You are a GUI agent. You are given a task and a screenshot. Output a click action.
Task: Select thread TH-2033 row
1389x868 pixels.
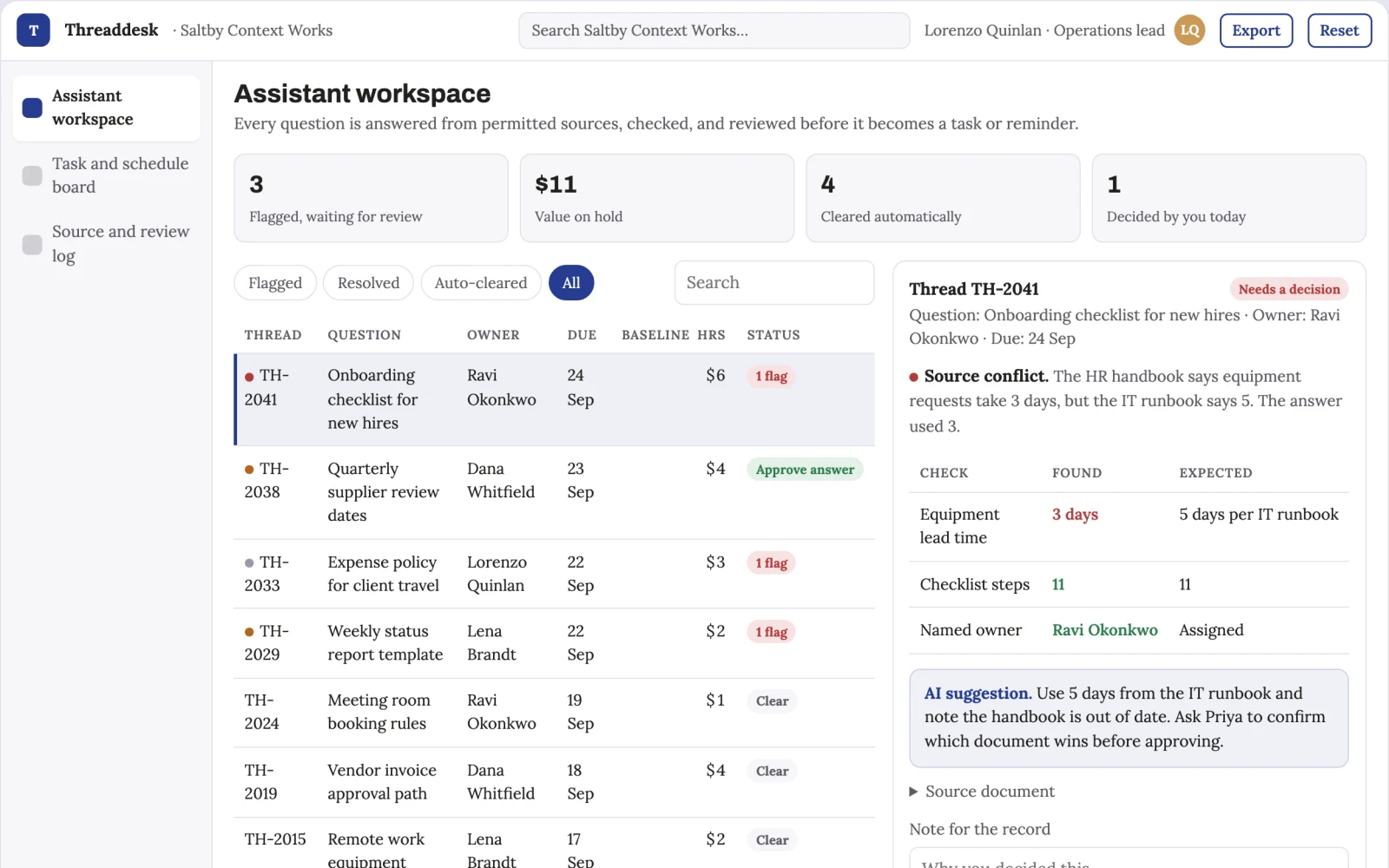(x=555, y=574)
